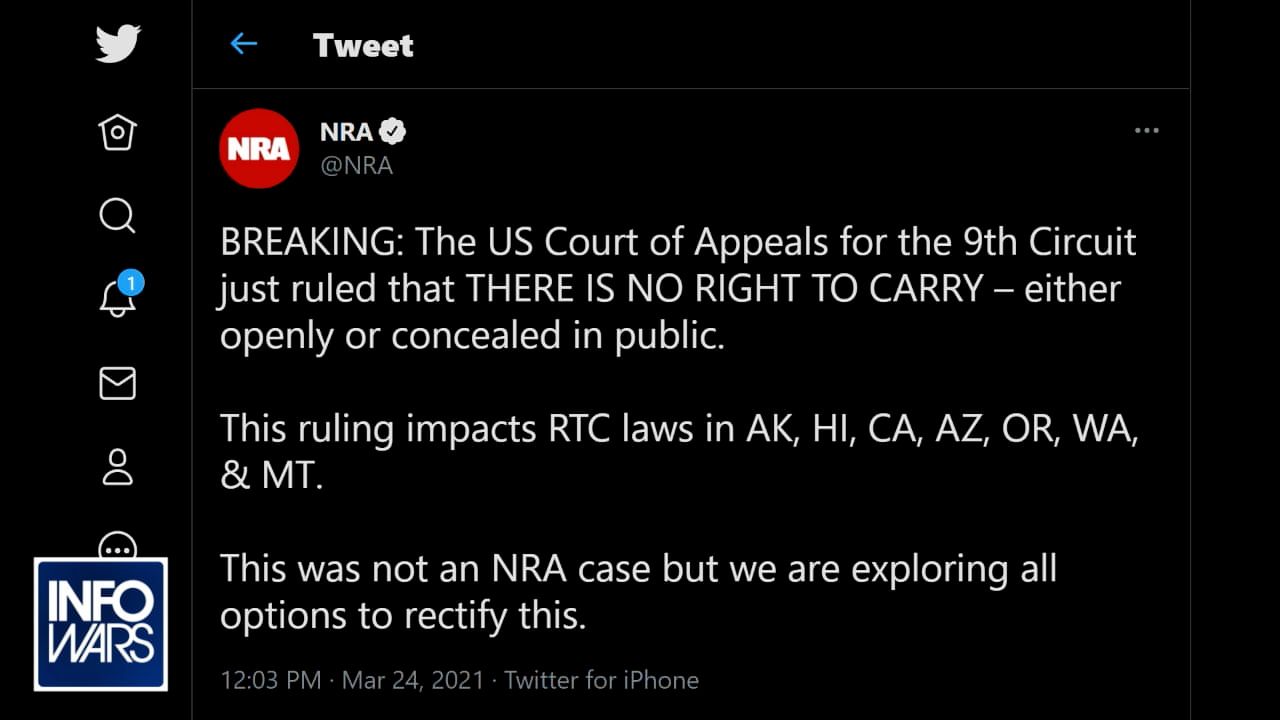This screenshot has width=1280, height=720.
Task: Open Messages envelope icon
Action: 118,384
